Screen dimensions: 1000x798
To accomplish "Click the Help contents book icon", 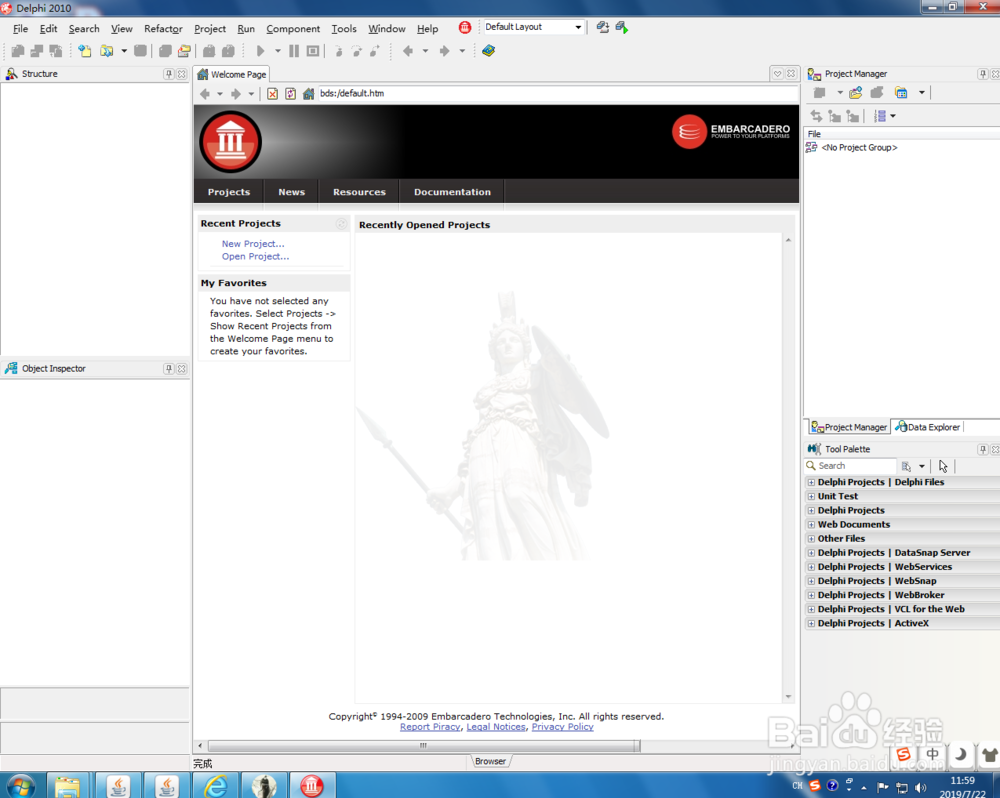I will click(x=489, y=51).
